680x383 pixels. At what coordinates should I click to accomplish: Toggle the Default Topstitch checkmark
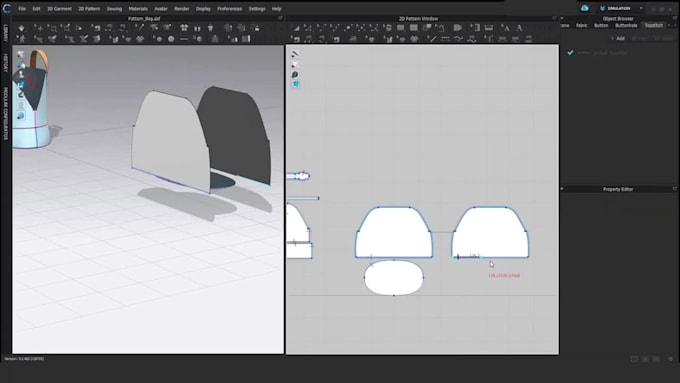570,52
